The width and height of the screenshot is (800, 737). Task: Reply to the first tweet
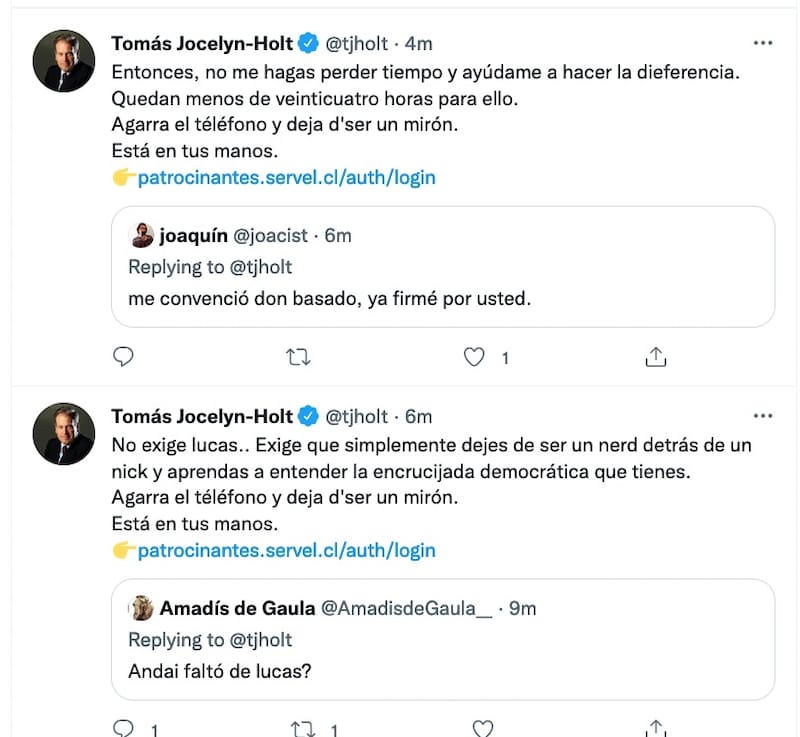pos(124,356)
